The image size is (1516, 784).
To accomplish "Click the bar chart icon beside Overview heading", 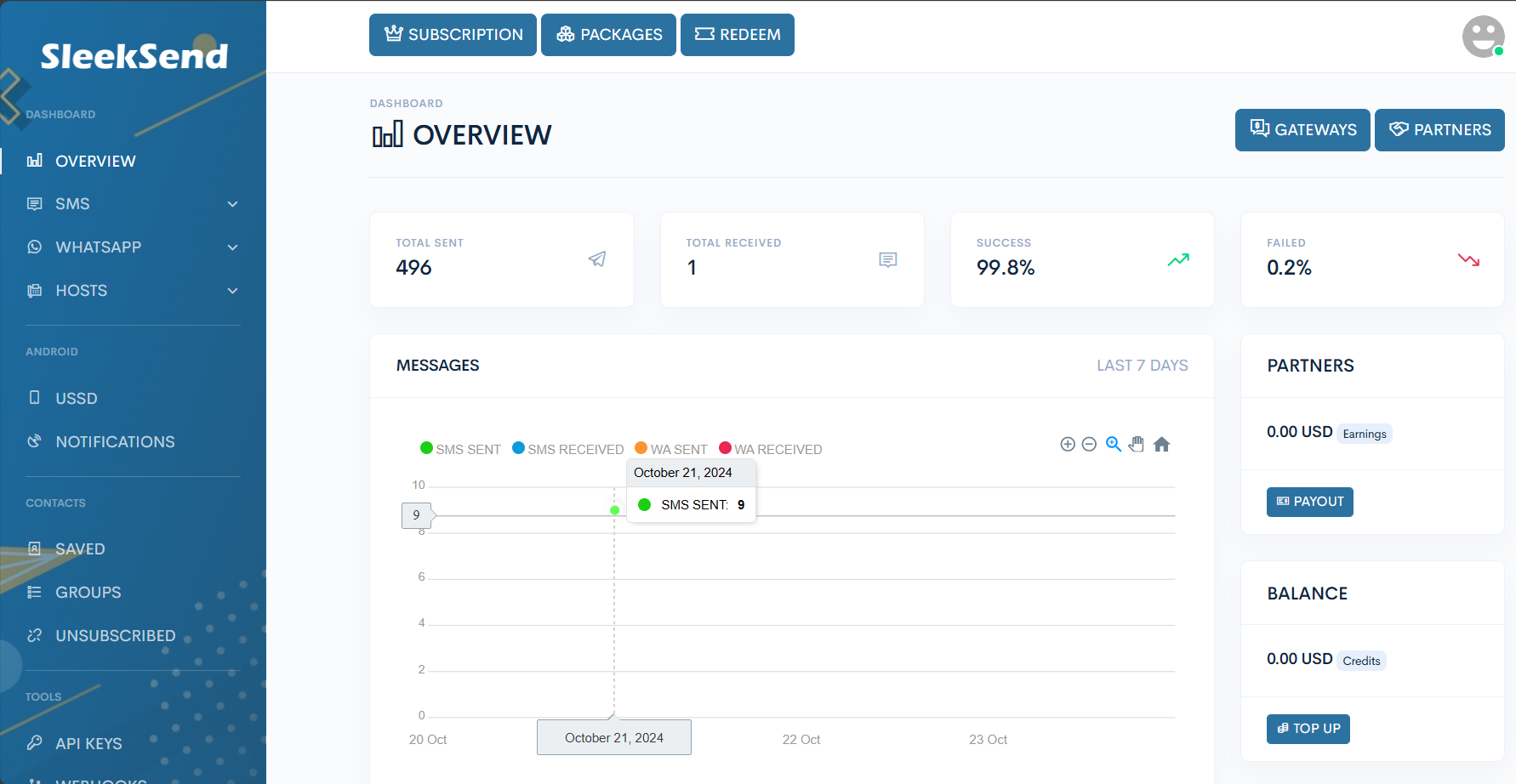I will click(x=388, y=134).
